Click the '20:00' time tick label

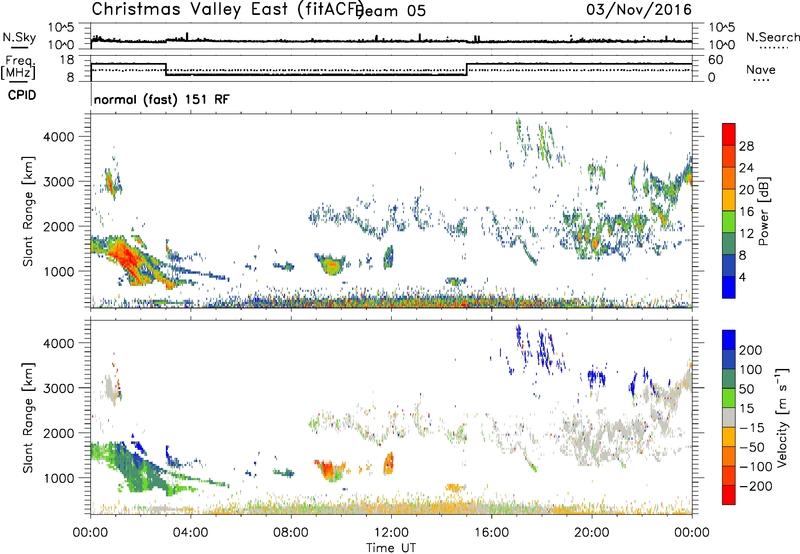coord(592,532)
